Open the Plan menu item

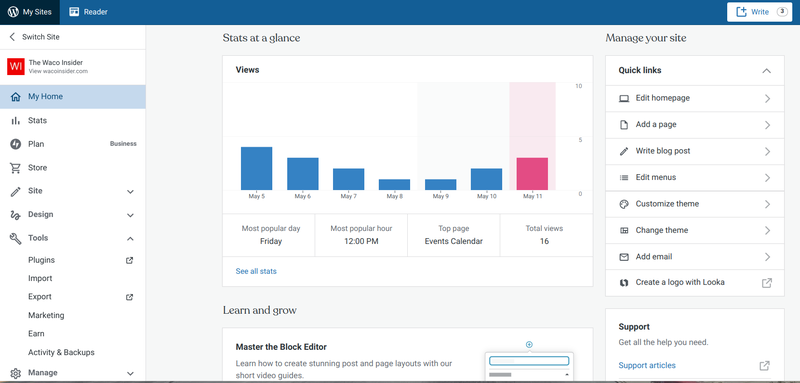(72, 144)
